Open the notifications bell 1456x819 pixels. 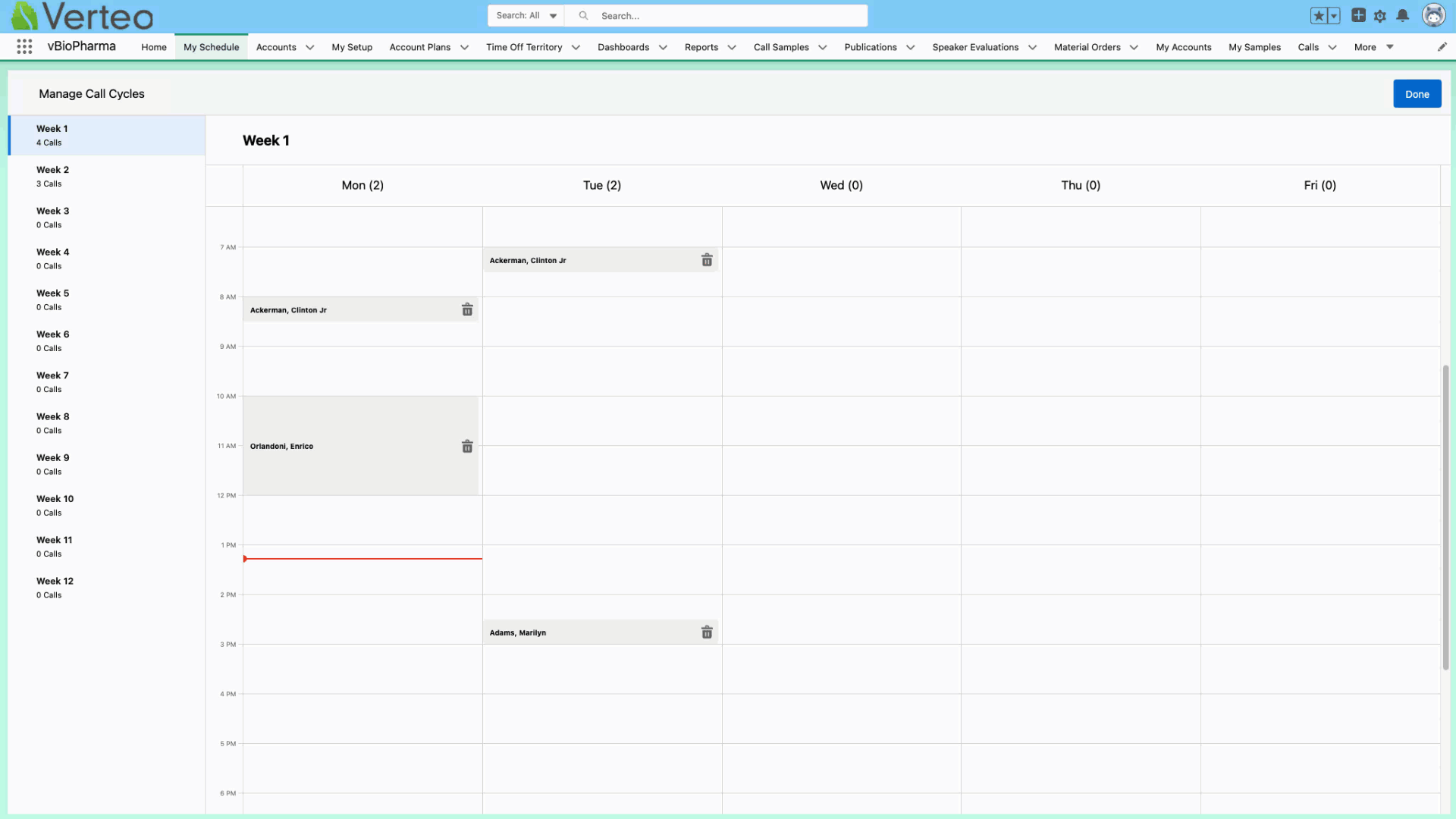tap(1403, 16)
